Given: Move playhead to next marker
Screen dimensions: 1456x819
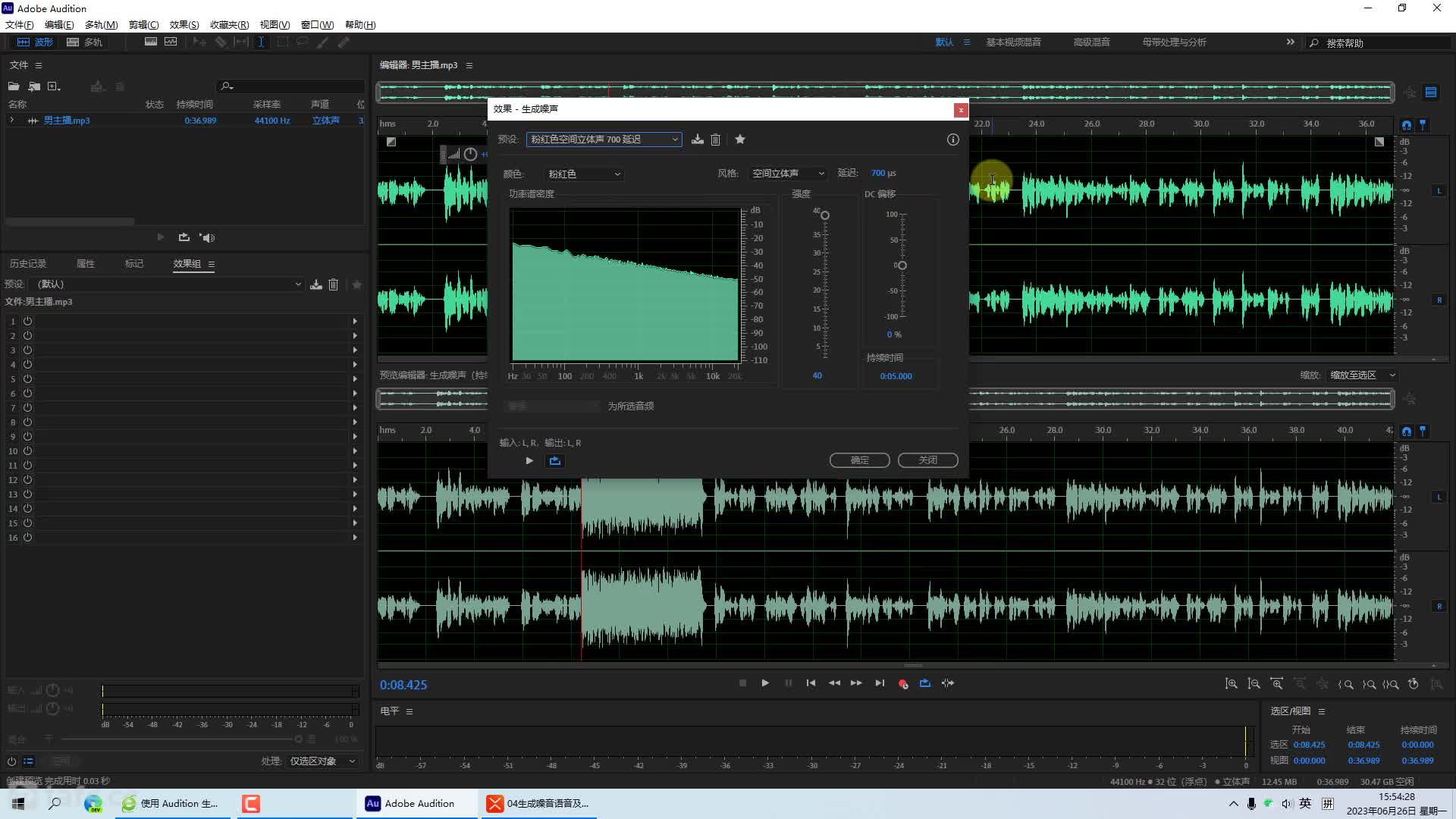Looking at the screenshot, I should click(880, 683).
